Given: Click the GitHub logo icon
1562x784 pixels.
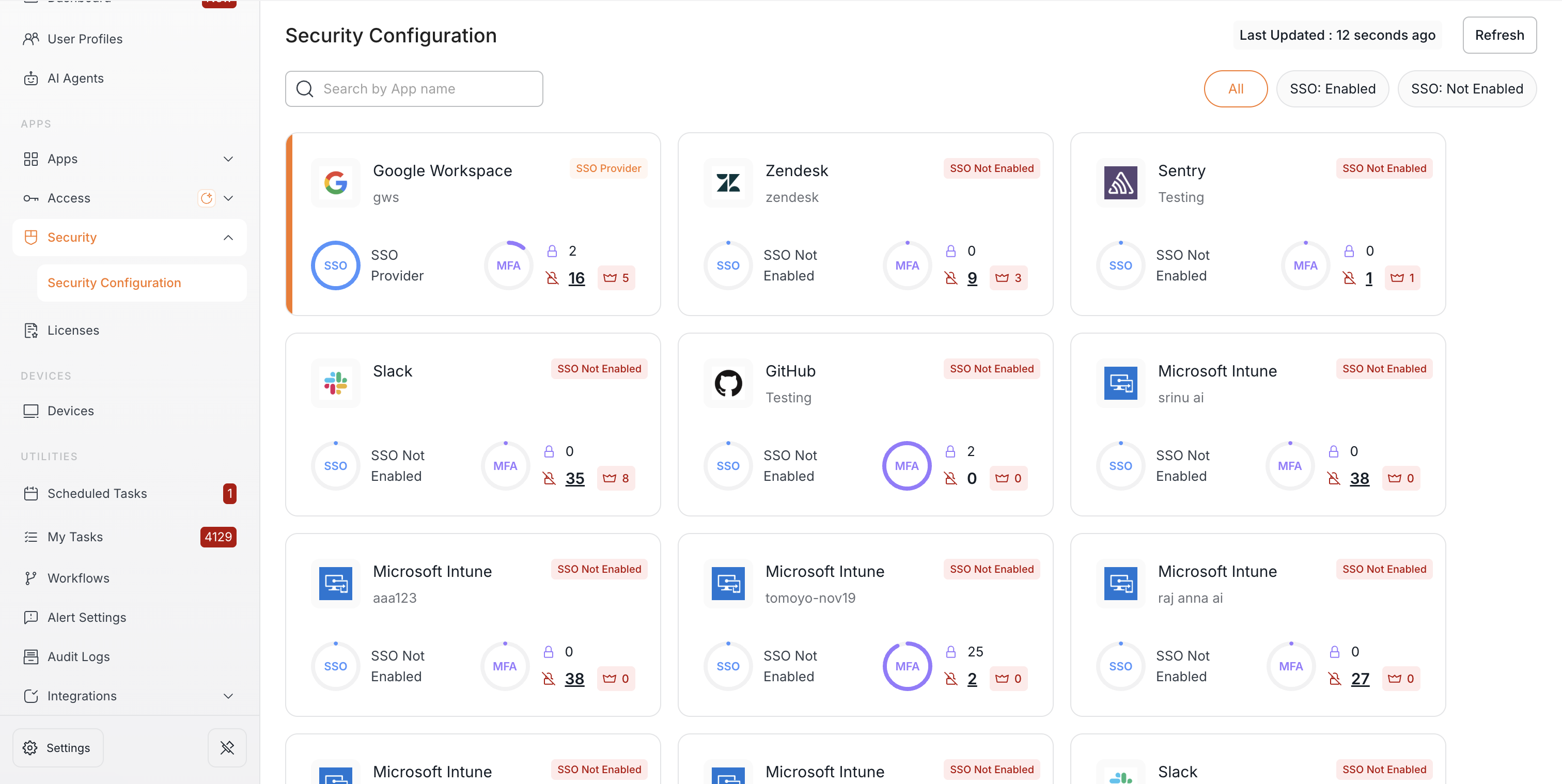Looking at the screenshot, I should click(728, 383).
